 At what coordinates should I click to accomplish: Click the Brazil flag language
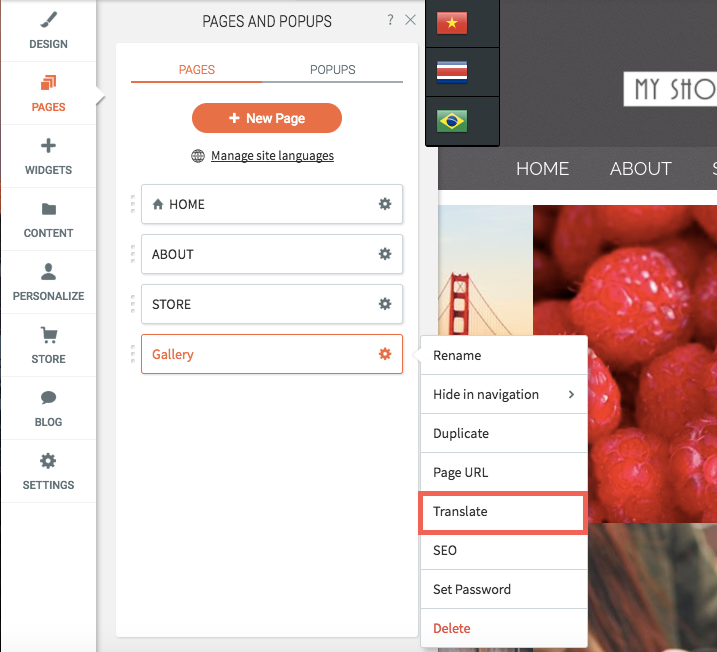click(452, 121)
